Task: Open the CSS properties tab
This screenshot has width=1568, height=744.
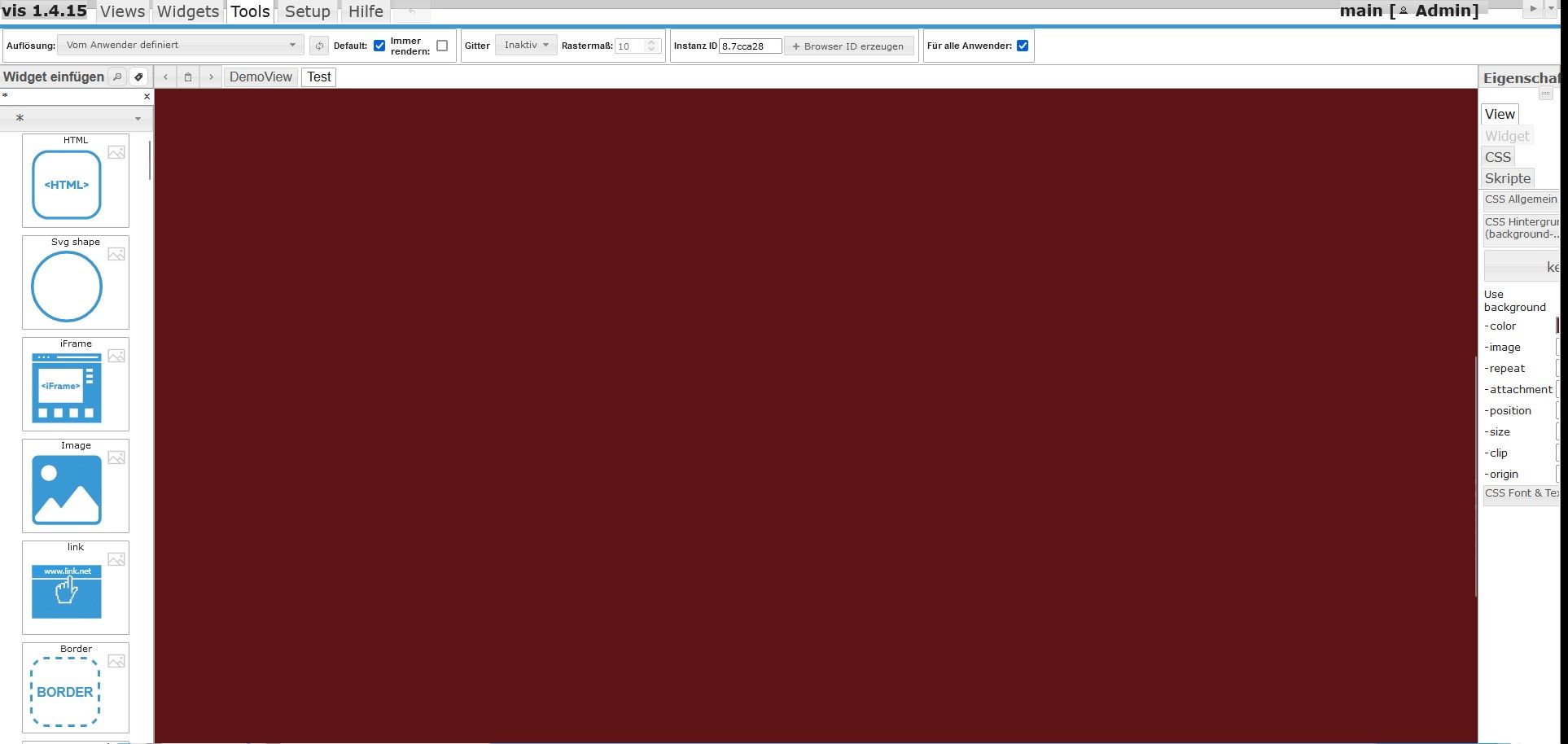Action: (1498, 158)
